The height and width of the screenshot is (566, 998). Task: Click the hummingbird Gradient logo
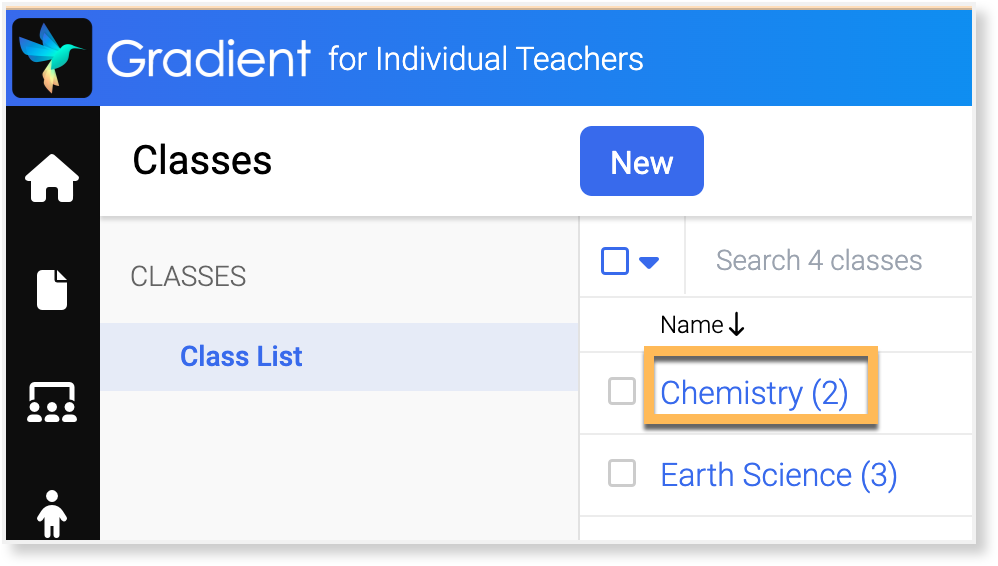coord(51,57)
